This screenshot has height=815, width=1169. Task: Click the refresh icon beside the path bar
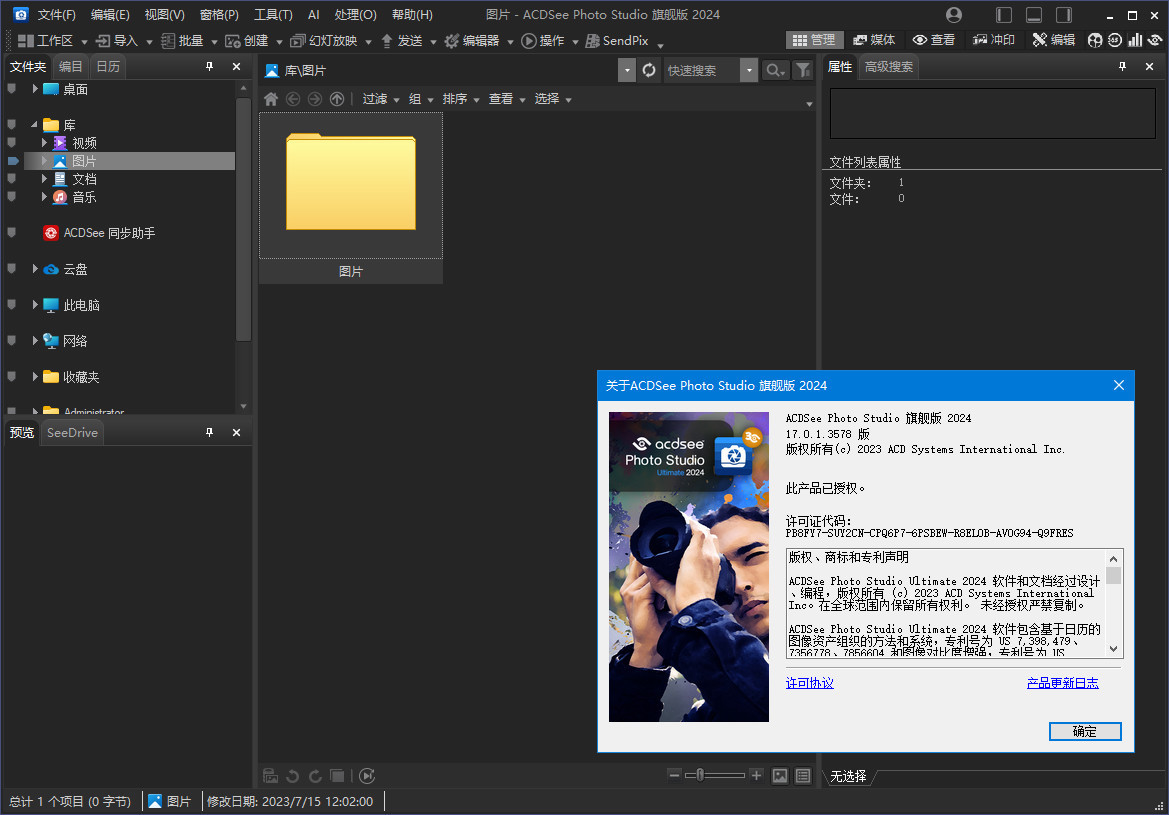(x=649, y=70)
